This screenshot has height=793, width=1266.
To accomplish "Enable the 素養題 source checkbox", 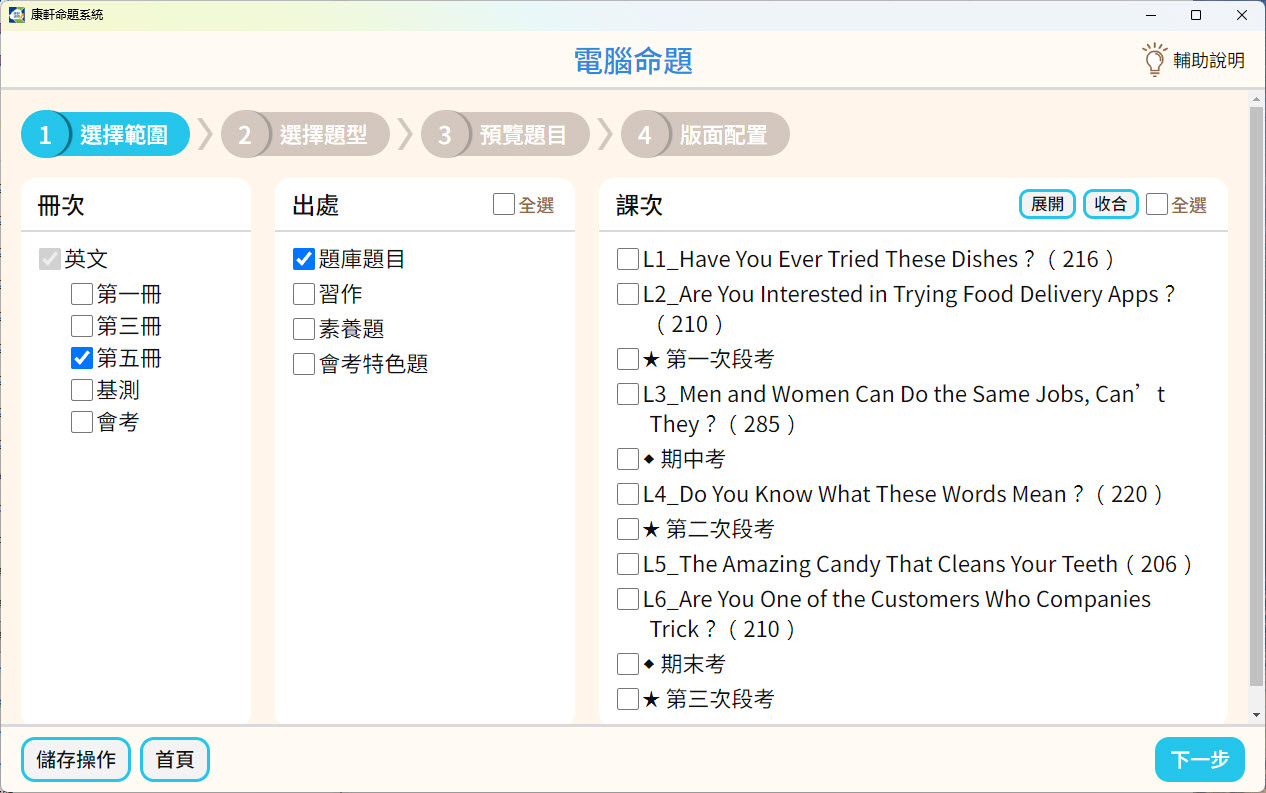I will click(304, 329).
